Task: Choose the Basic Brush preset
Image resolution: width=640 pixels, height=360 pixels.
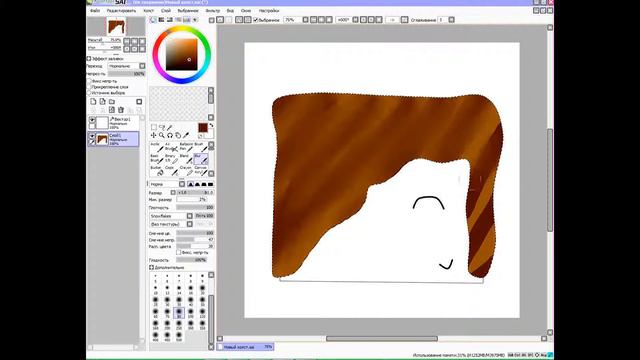Action: (x=157, y=159)
